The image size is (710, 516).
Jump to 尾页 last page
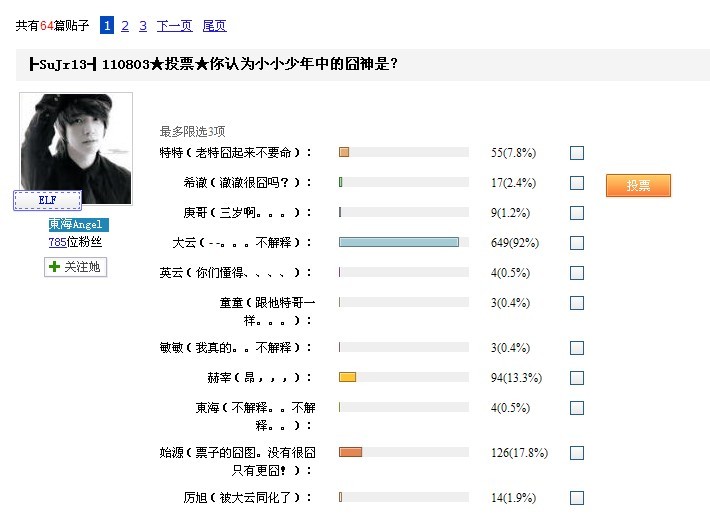[214, 26]
